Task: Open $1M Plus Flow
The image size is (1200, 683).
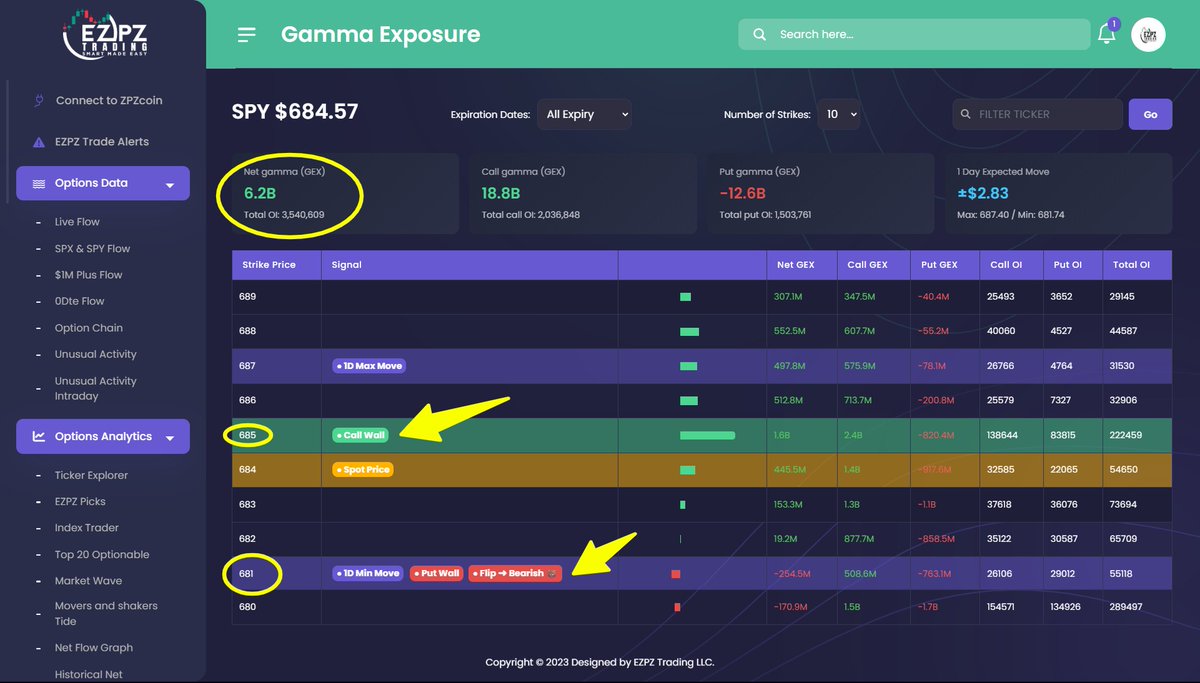Action: click(x=88, y=275)
